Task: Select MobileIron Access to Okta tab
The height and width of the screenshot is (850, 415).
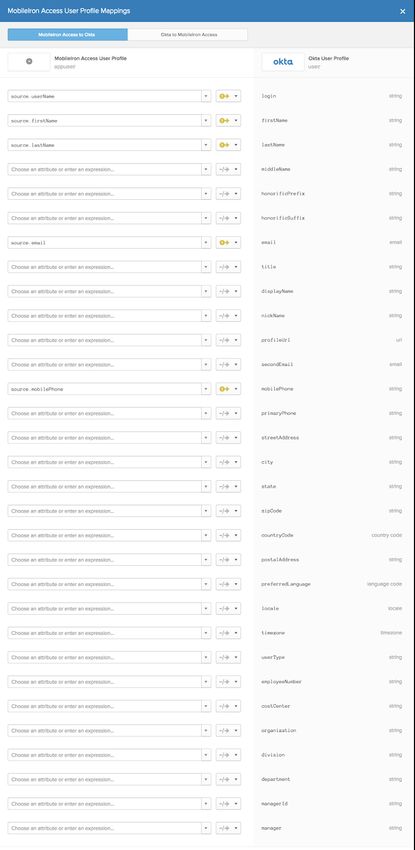Action: click(x=68, y=35)
